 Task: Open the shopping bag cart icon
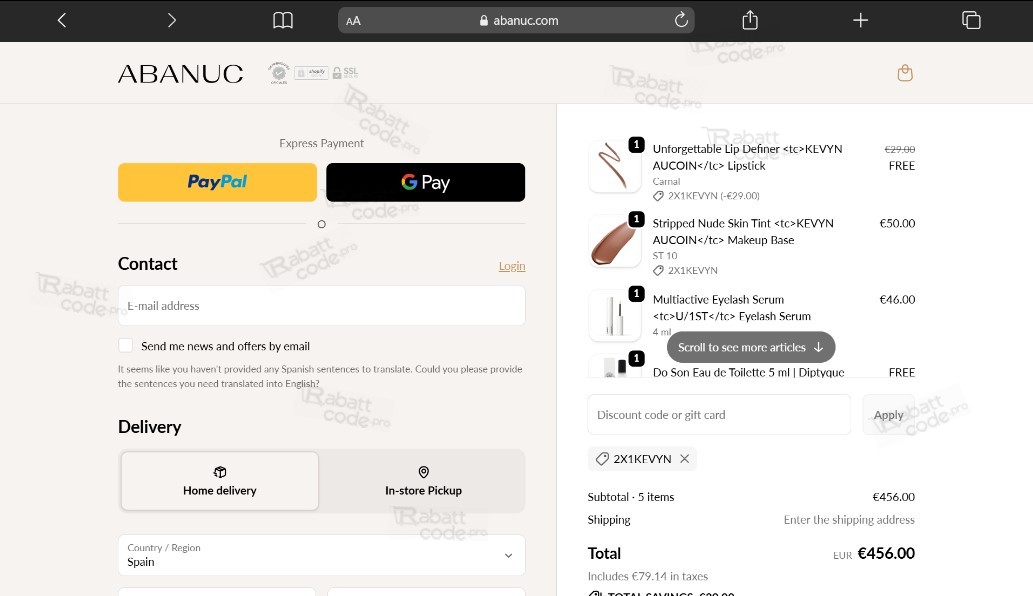[905, 73]
